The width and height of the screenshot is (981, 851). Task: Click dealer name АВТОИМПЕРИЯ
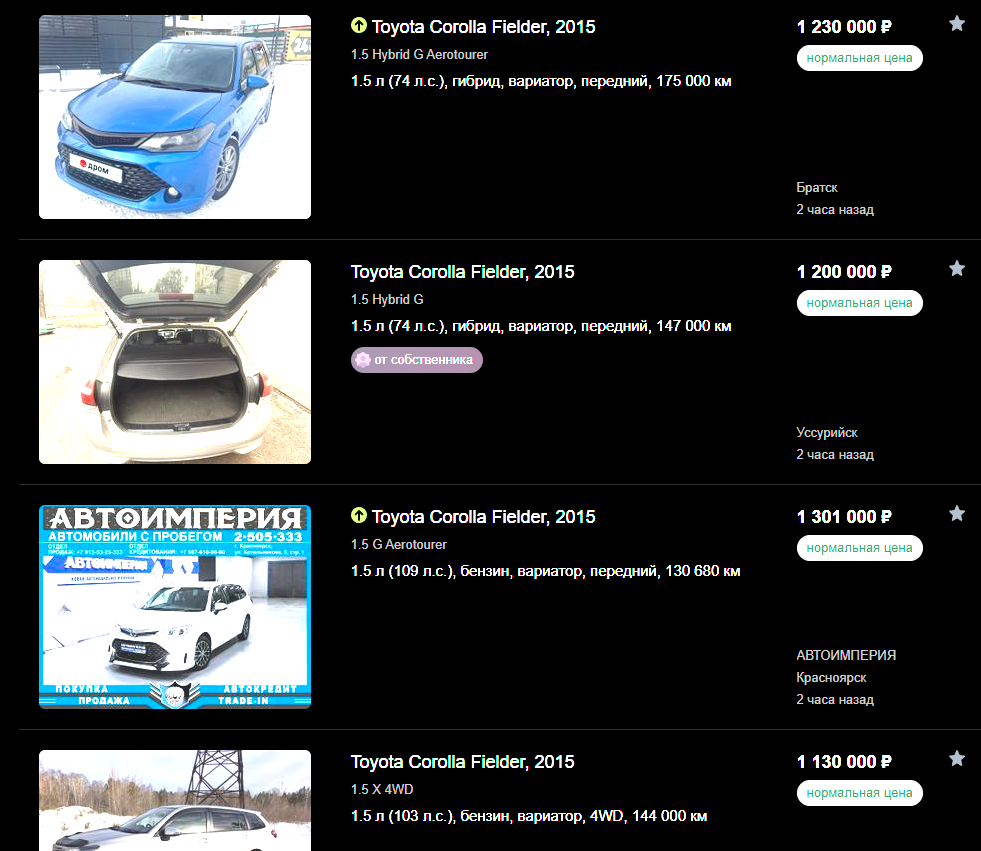846,655
